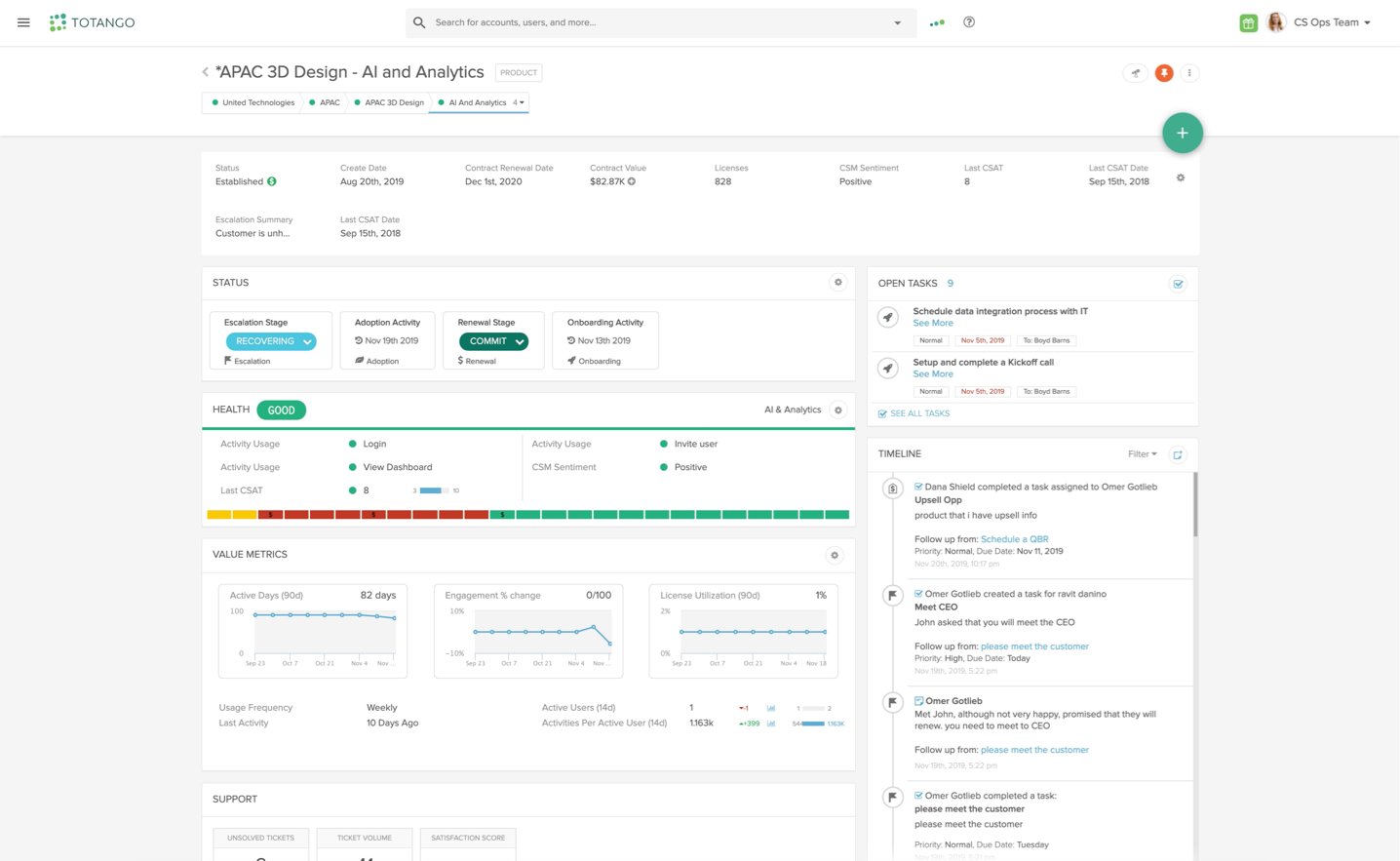Click the green calendar icon in the top bar
Screen dimensions: 1400x861
coord(1249,21)
